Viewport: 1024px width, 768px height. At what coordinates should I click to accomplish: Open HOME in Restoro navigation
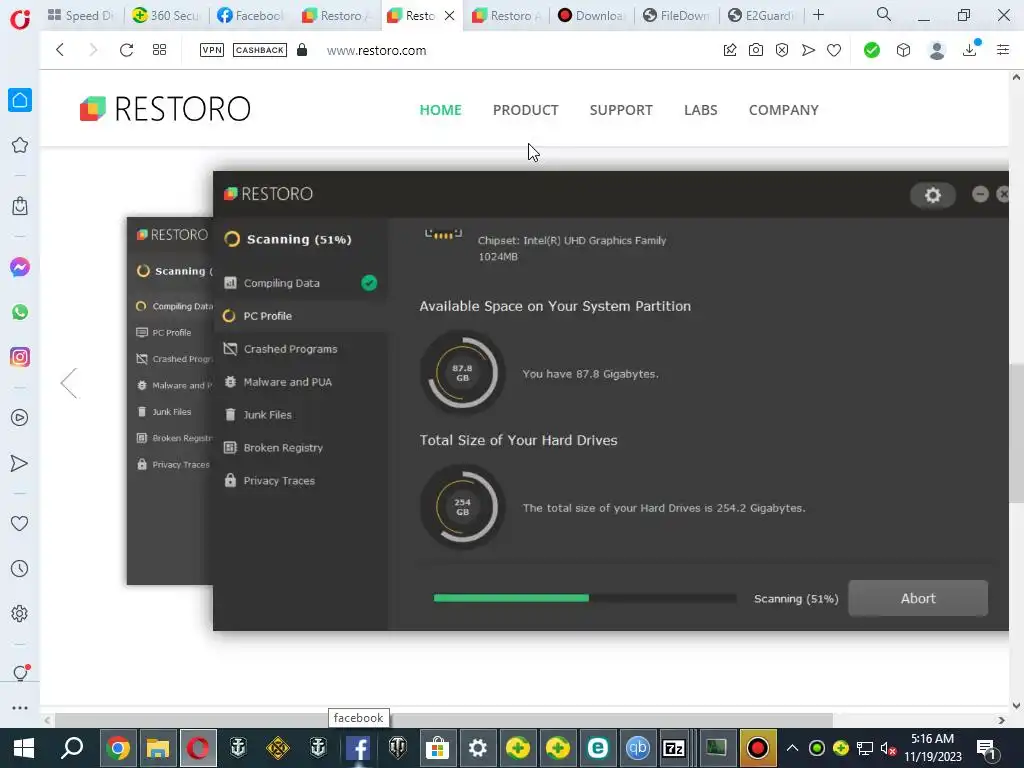coord(440,110)
